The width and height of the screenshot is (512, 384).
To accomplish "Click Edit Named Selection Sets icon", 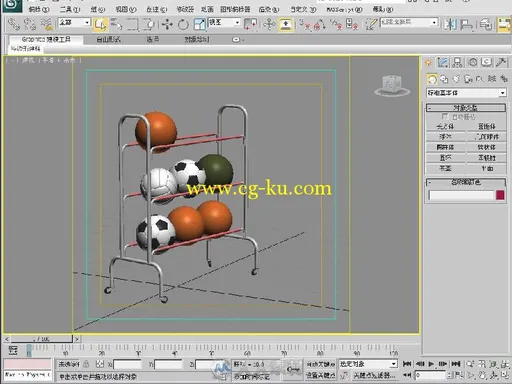I will [x=371, y=25].
